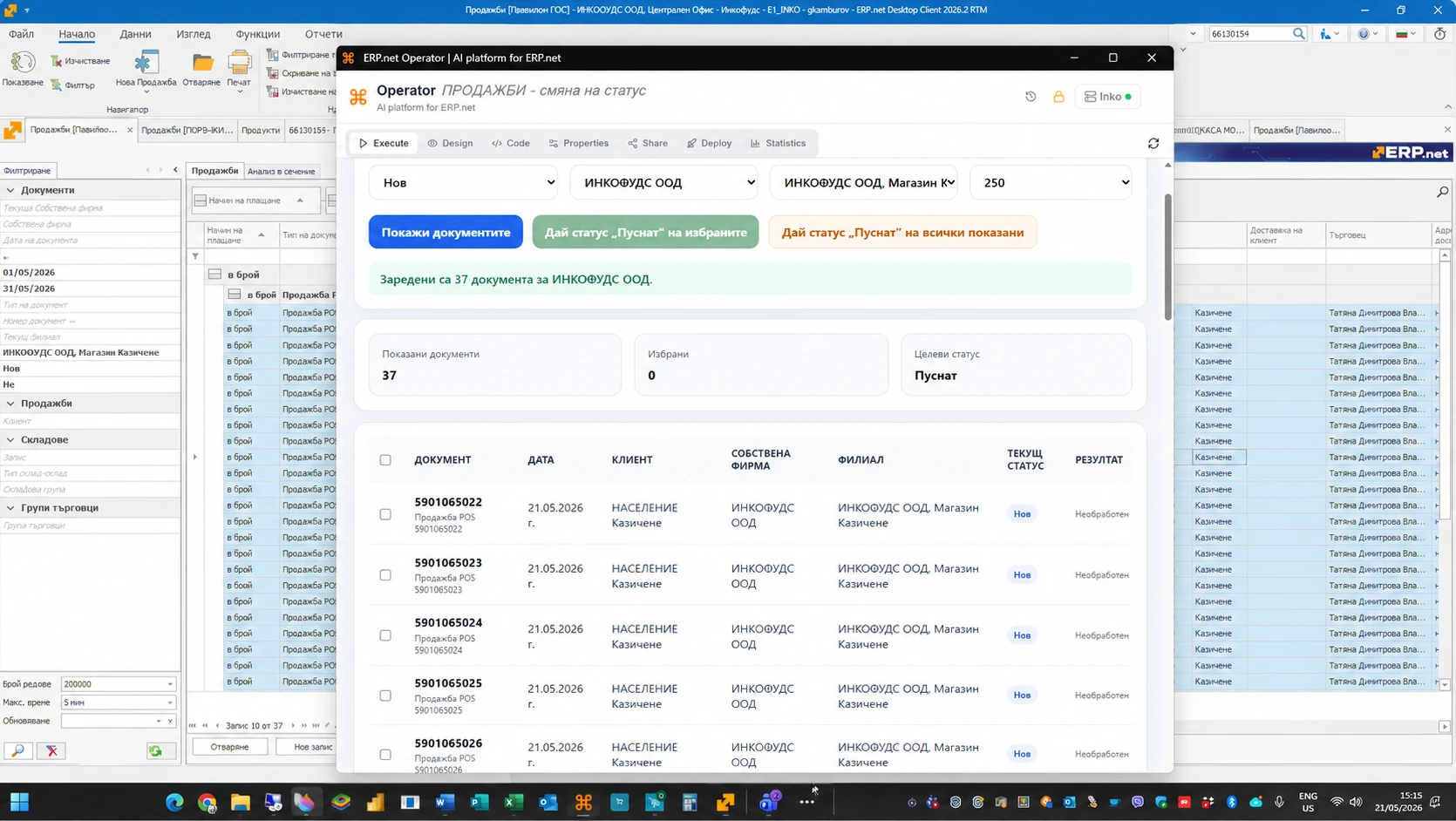Click the 66130154 search input field
Screen dimensions: 1456x821
(1249, 34)
